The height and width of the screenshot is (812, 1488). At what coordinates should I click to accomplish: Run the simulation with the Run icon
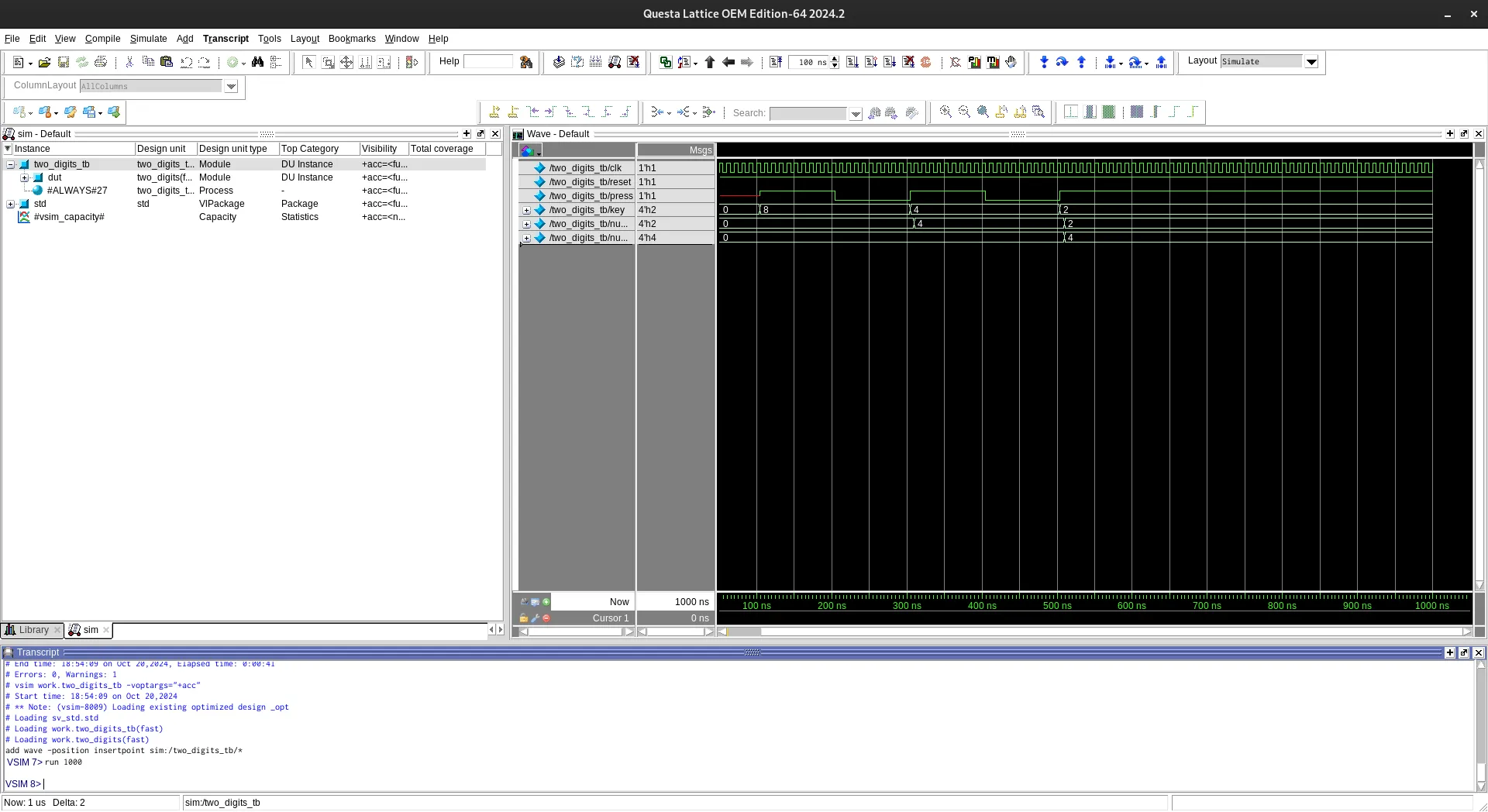[x=852, y=62]
